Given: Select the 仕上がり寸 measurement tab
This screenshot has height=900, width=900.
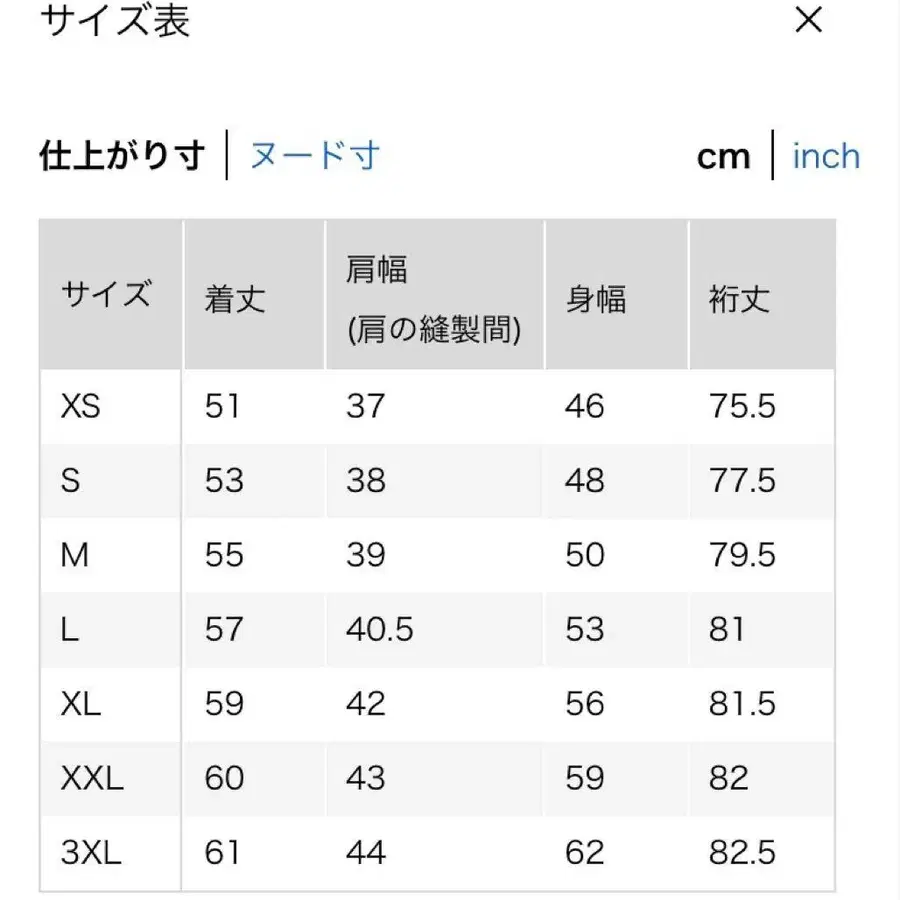Looking at the screenshot, I should click(x=122, y=156).
